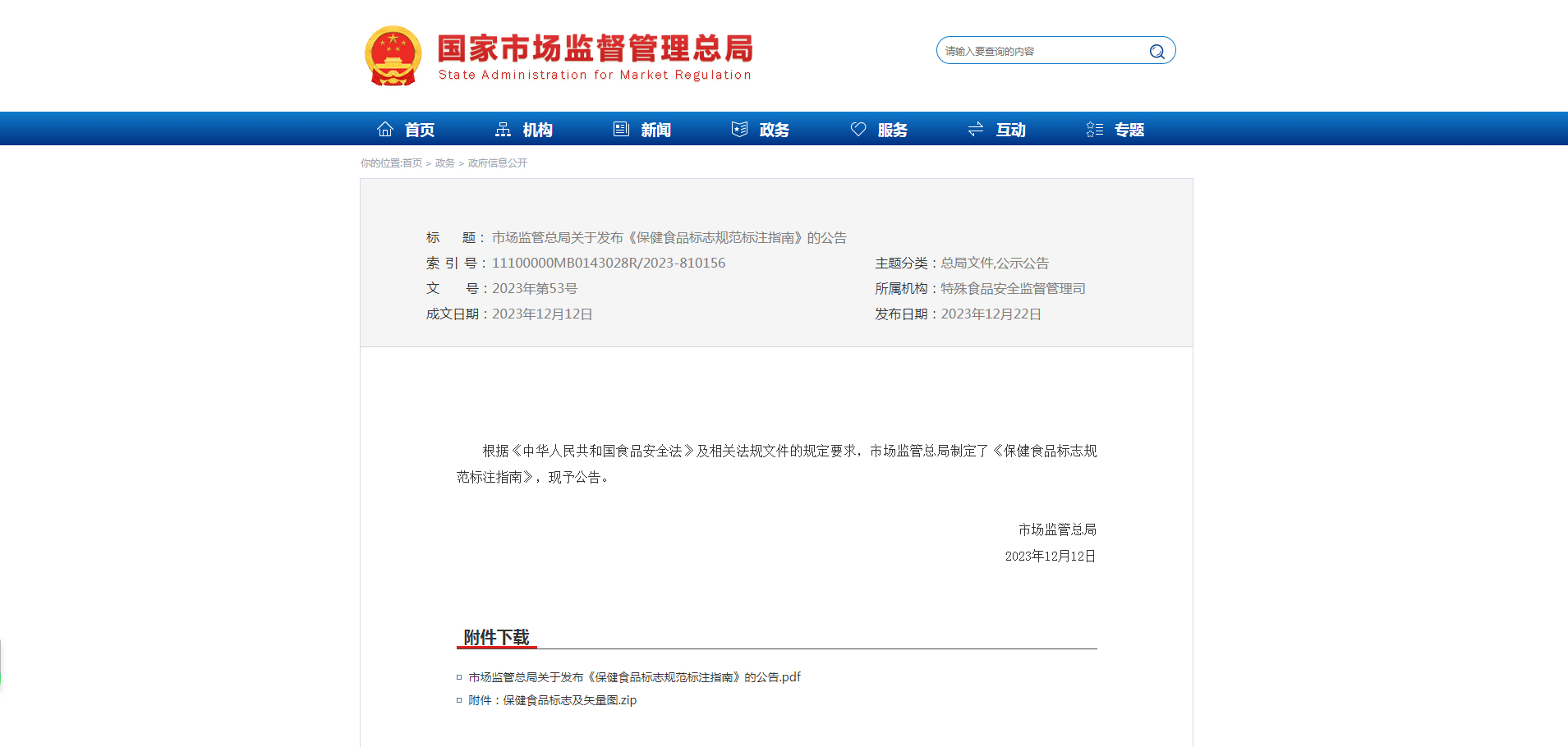
Task: Click the 首页 breadcrumb link
Action: pos(412,163)
